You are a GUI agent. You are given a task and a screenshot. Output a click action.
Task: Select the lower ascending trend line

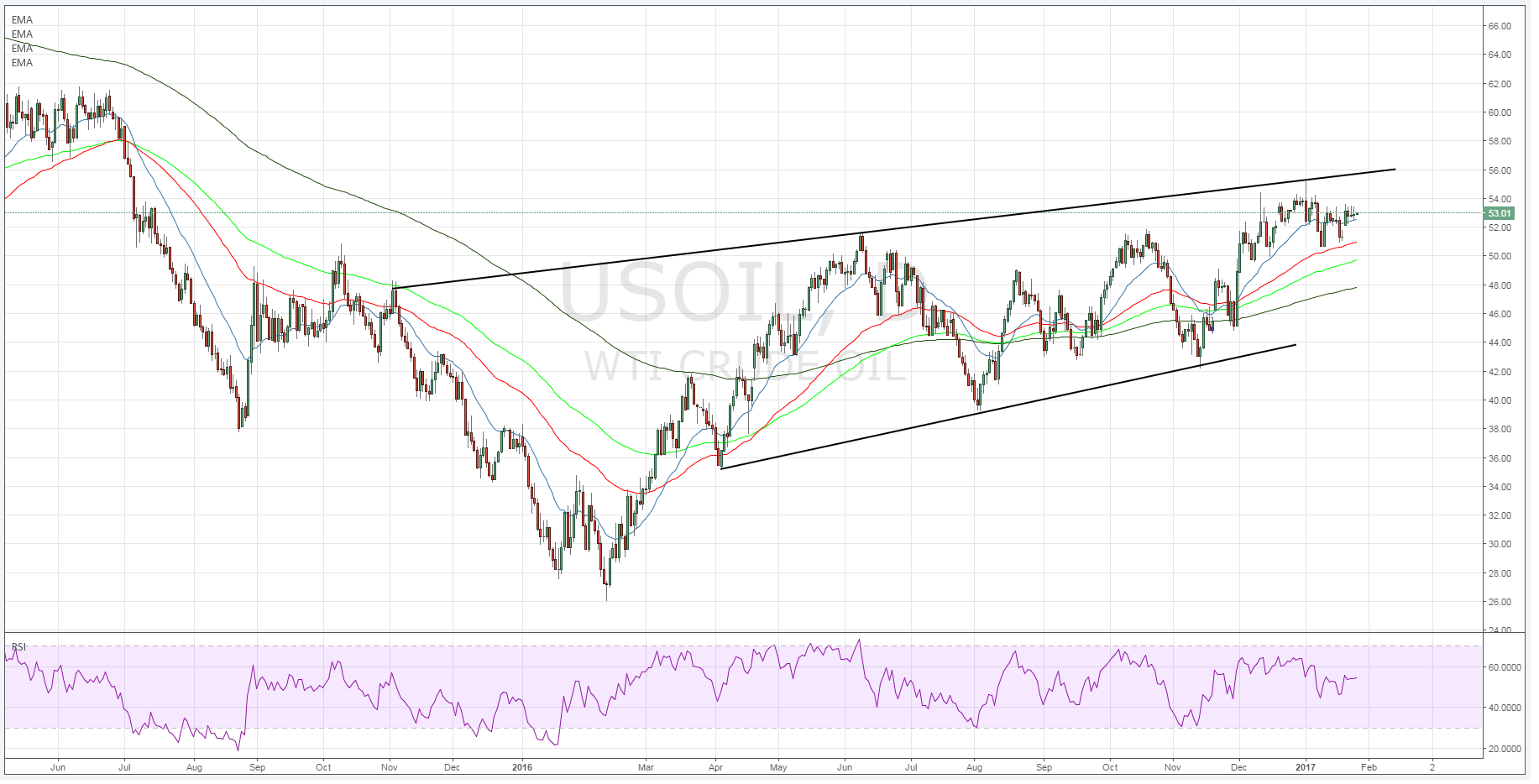(x=1008, y=406)
